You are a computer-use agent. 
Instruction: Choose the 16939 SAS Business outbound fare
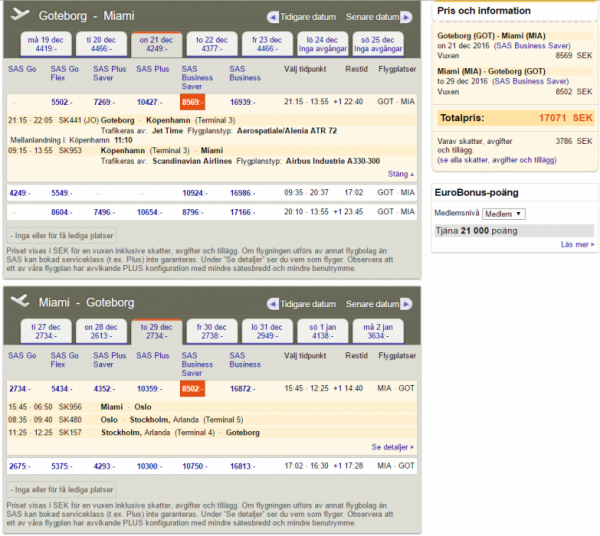pyautogui.click(x=242, y=102)
